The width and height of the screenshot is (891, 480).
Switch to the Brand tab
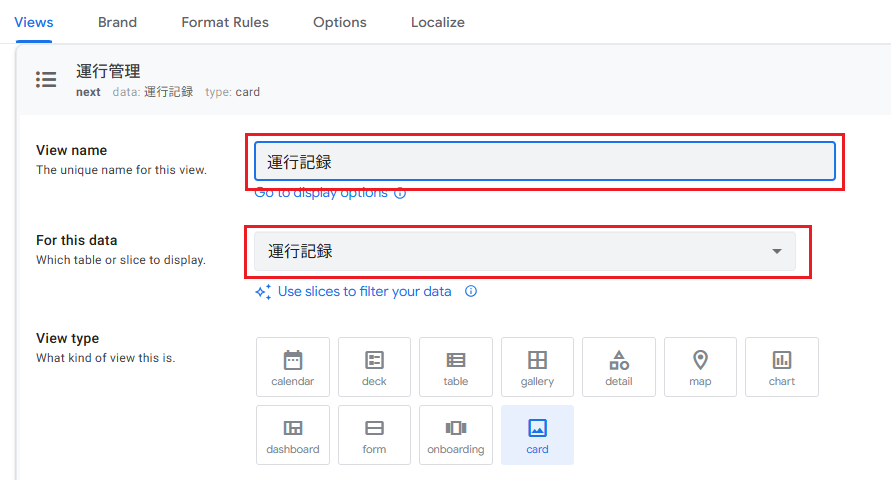(x=117, y=22)
